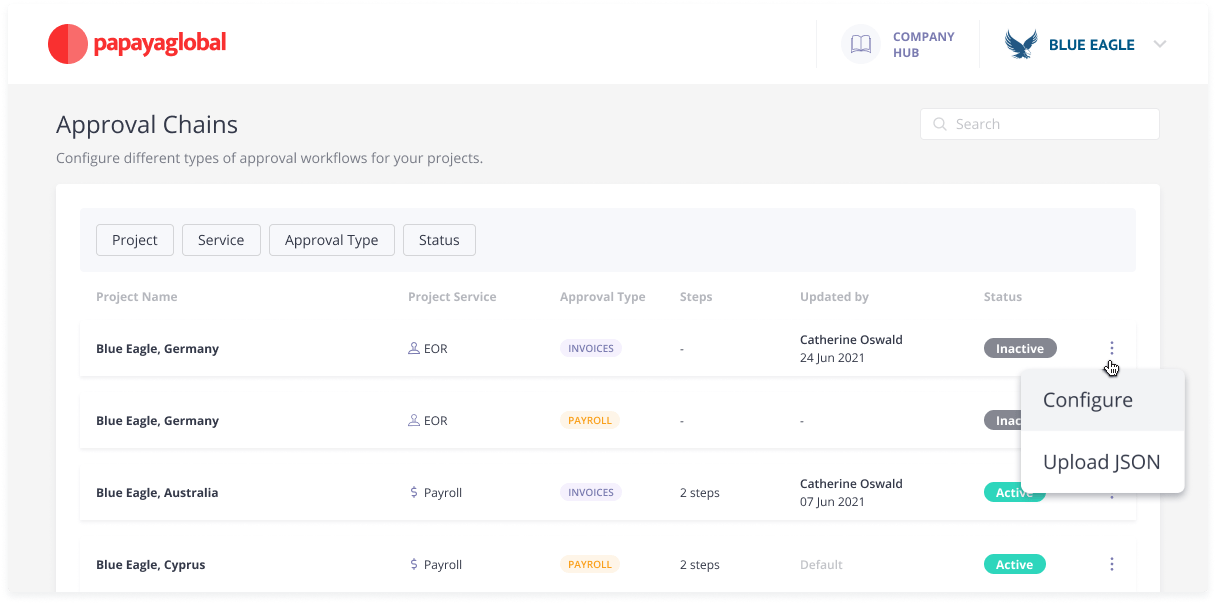Screen dimensions: 1216x604
Task: Choose Upload JSON from the context menu
Action: coord(1102,462)
